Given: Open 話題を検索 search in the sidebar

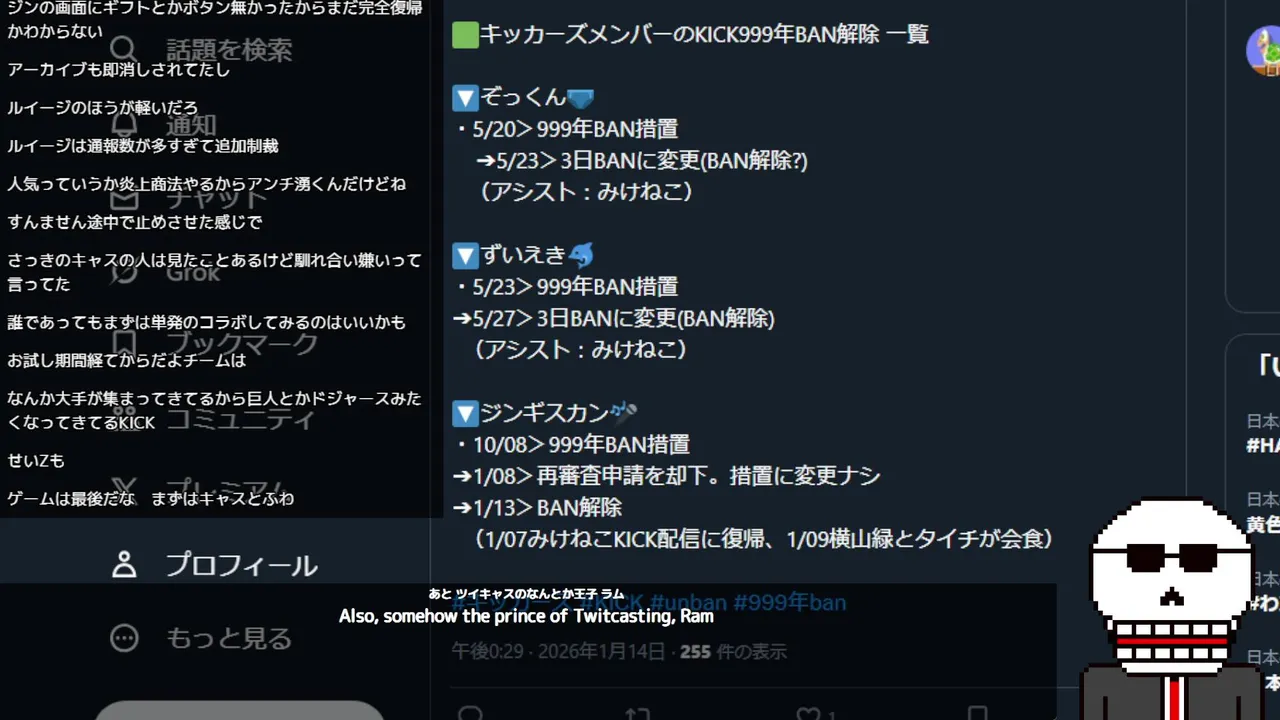Looking at the screenshot, I should pyautogui.click(x=201, y=49).
